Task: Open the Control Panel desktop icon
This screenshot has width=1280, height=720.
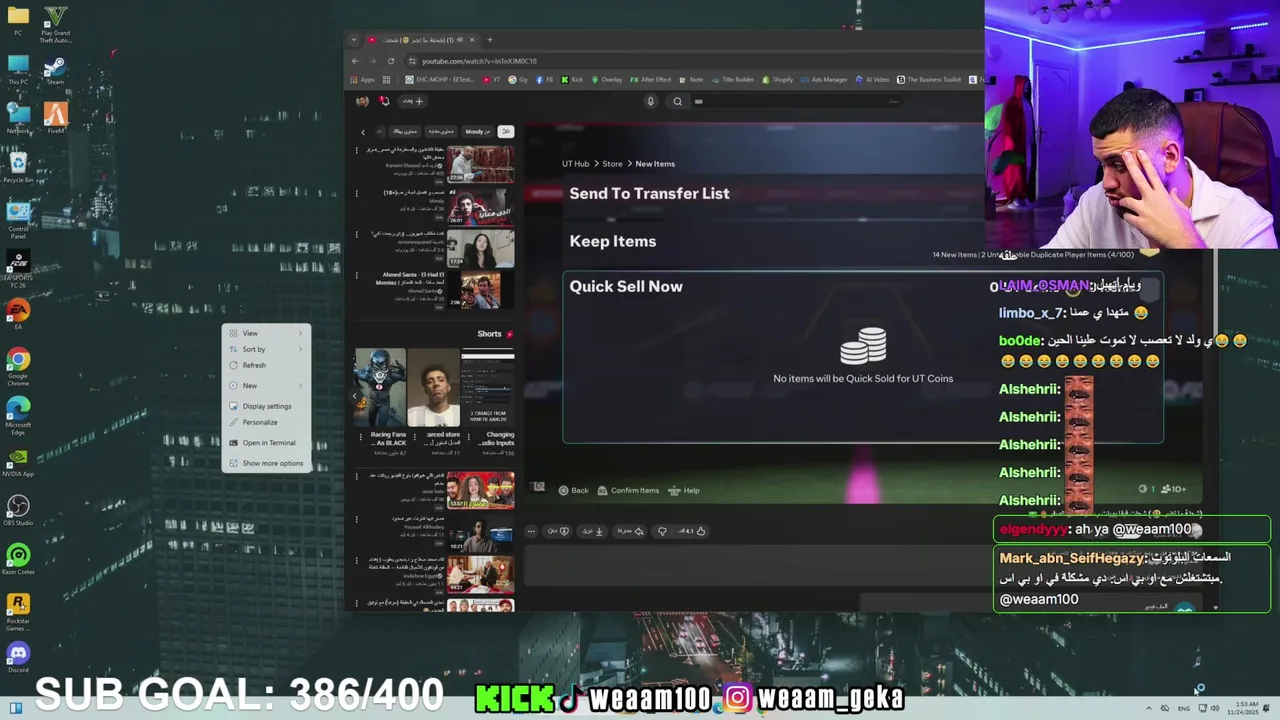Action: [x=18, y=218]
